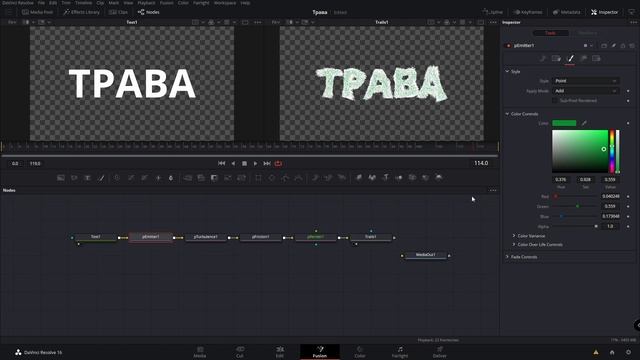The width and height of the screenshot is (640, 360).
Task: Open Nodes panel options menu
Action: 493,190
